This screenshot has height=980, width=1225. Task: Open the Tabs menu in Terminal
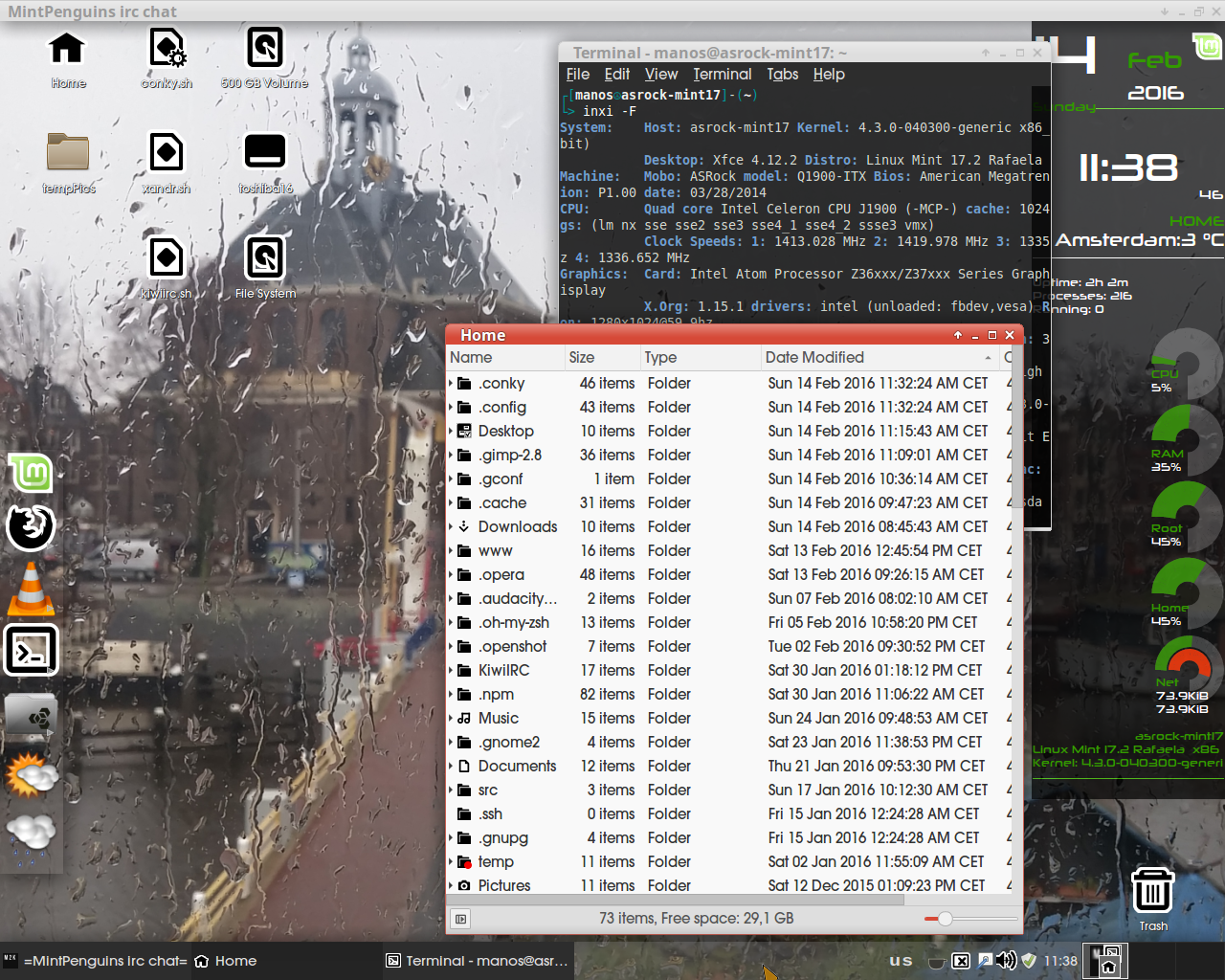point(783,74)
